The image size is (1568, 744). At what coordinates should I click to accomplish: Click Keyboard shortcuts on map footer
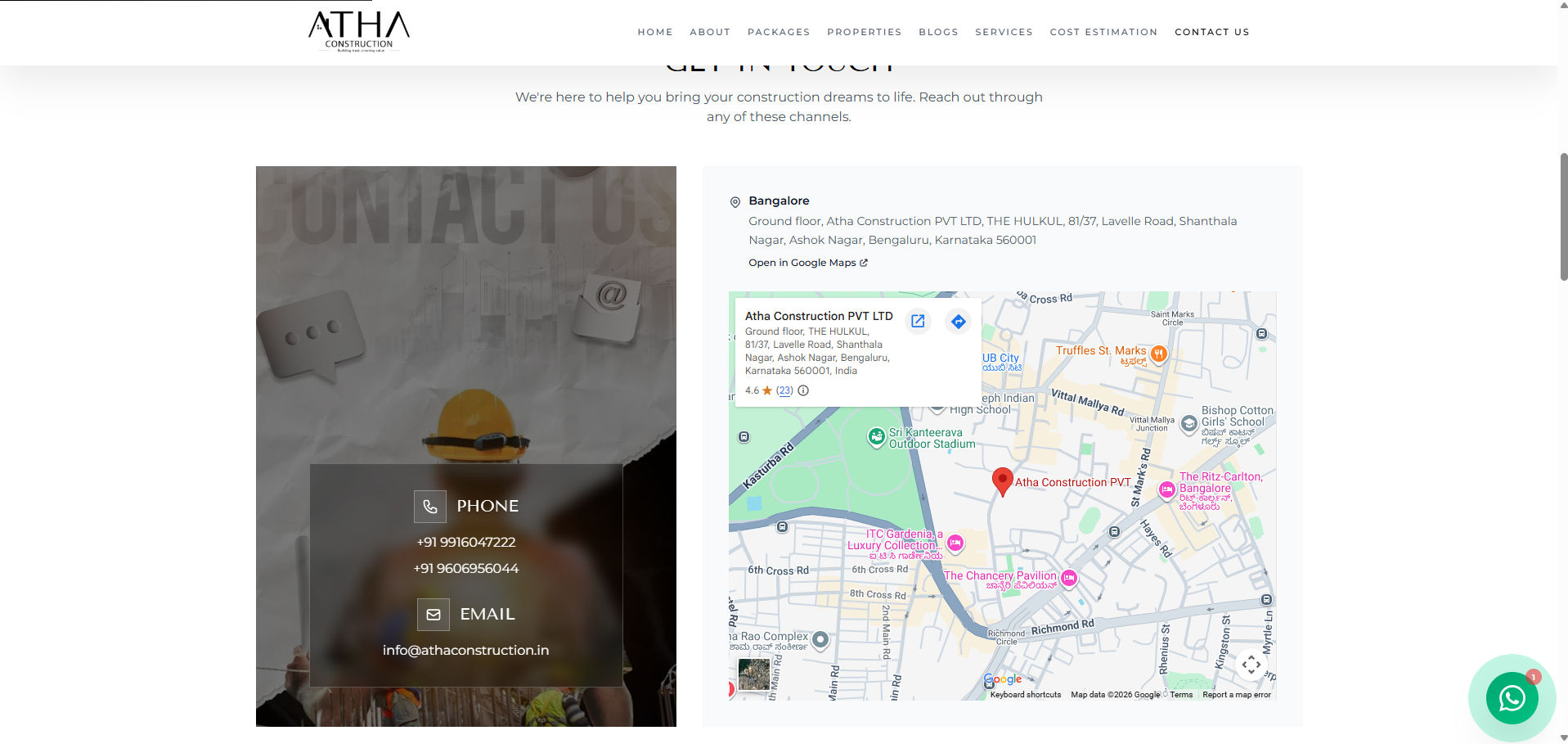[1026, 695]
